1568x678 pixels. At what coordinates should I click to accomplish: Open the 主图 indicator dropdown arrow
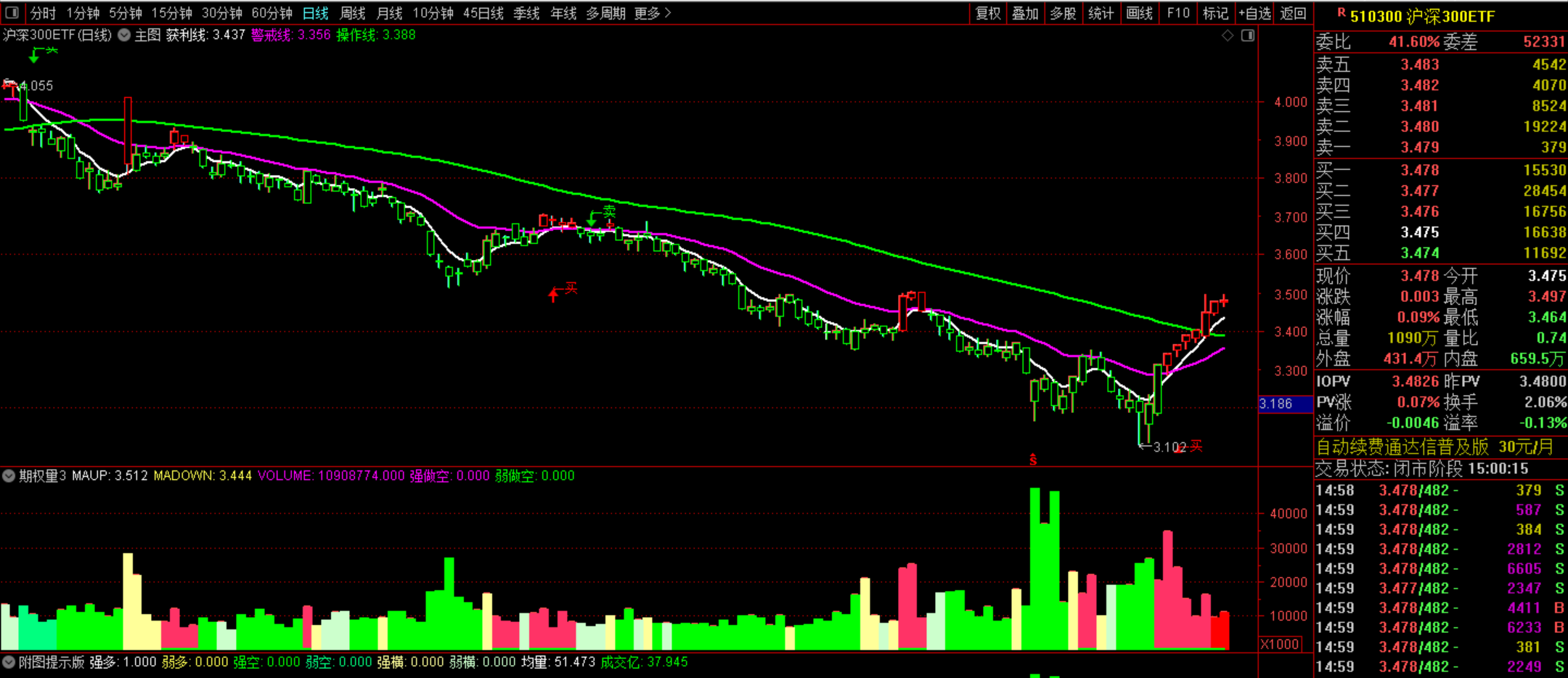point(124,35)
